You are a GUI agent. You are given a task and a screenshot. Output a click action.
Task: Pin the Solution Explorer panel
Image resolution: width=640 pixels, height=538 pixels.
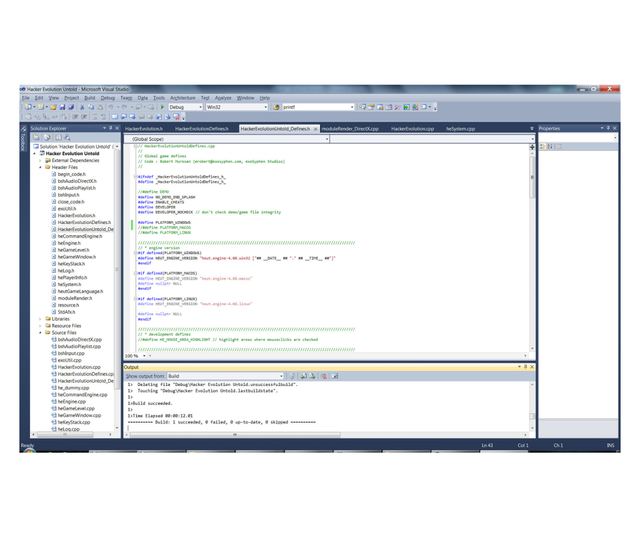pyautogui.click(x=111, y=128)
